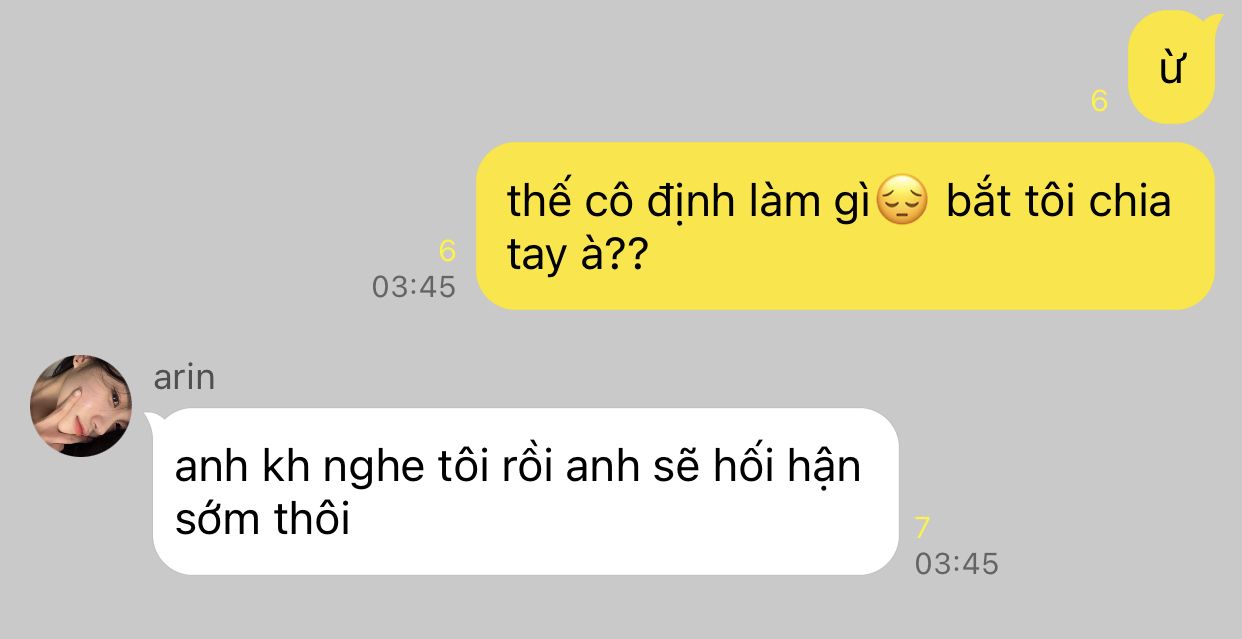1242x639 pixels.
Task: Click unread count 7 beside arin's message
Action: tap(923, 529)
